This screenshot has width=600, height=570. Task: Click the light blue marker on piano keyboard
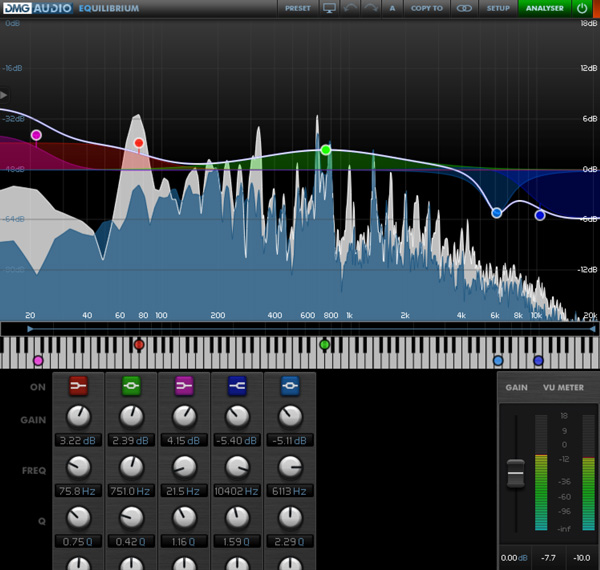(x=498, y=360)
